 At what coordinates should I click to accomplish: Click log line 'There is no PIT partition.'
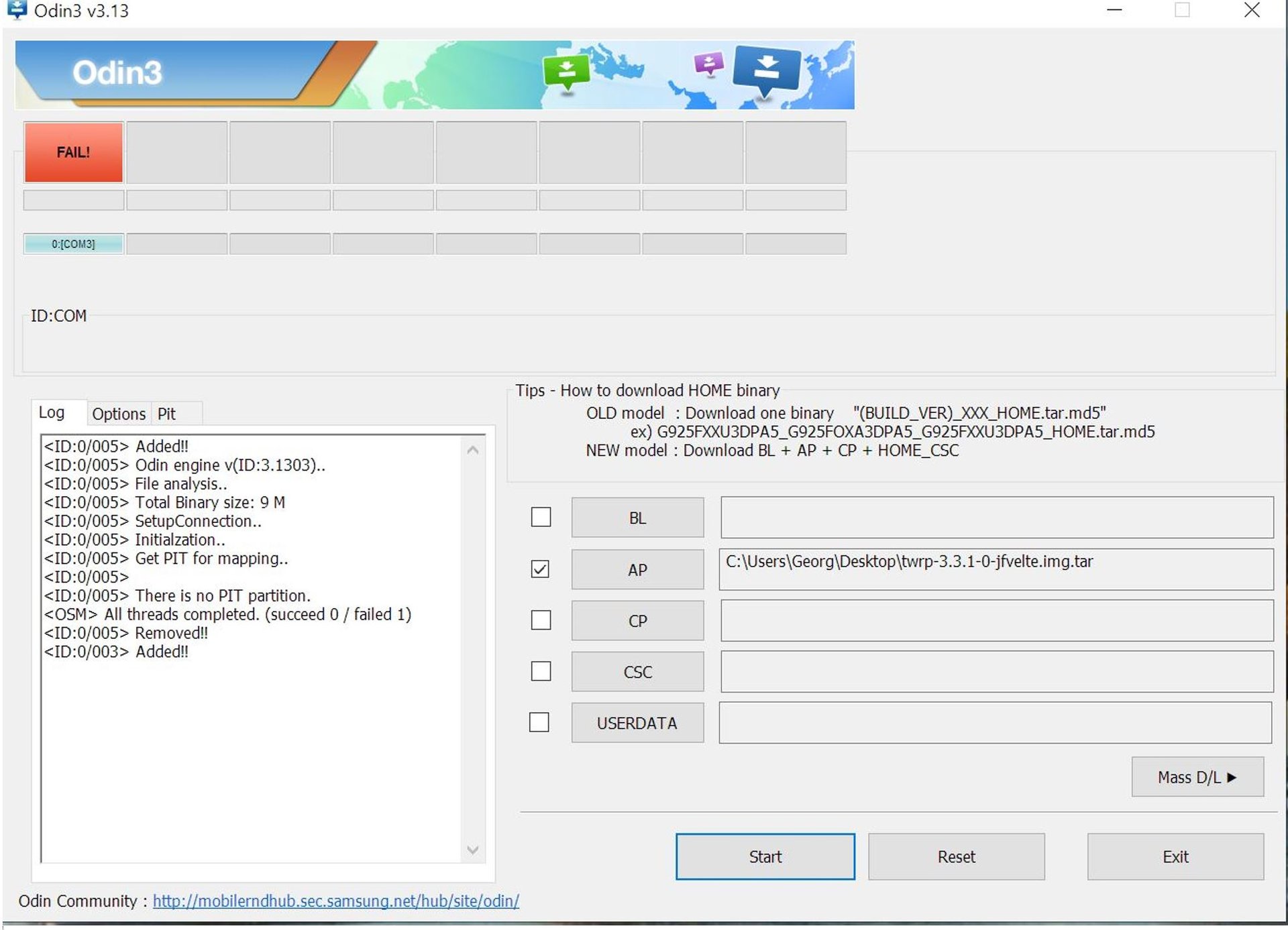(x=177, y=595)
